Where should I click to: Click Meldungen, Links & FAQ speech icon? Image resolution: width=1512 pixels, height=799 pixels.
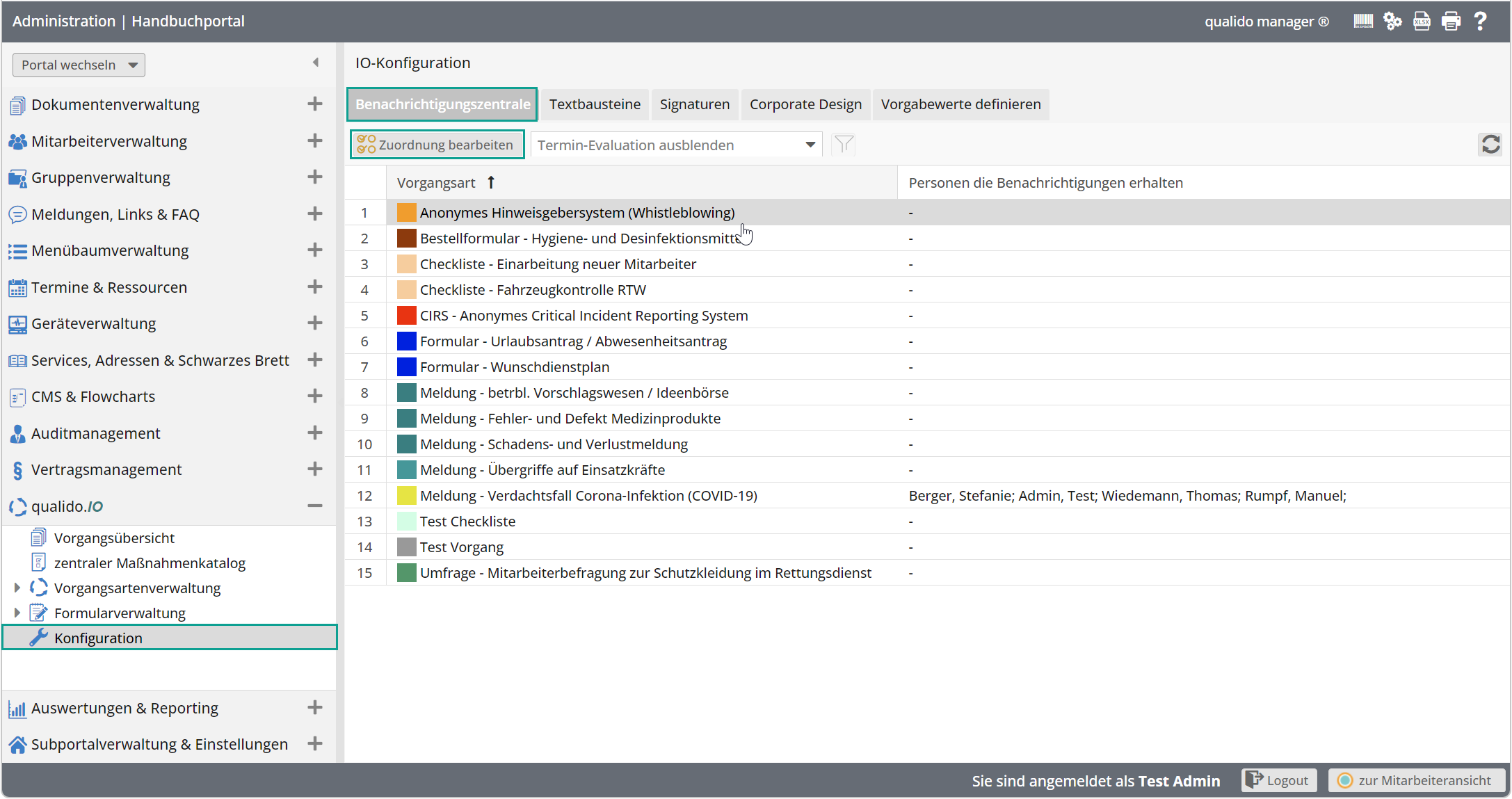point(18,214)
